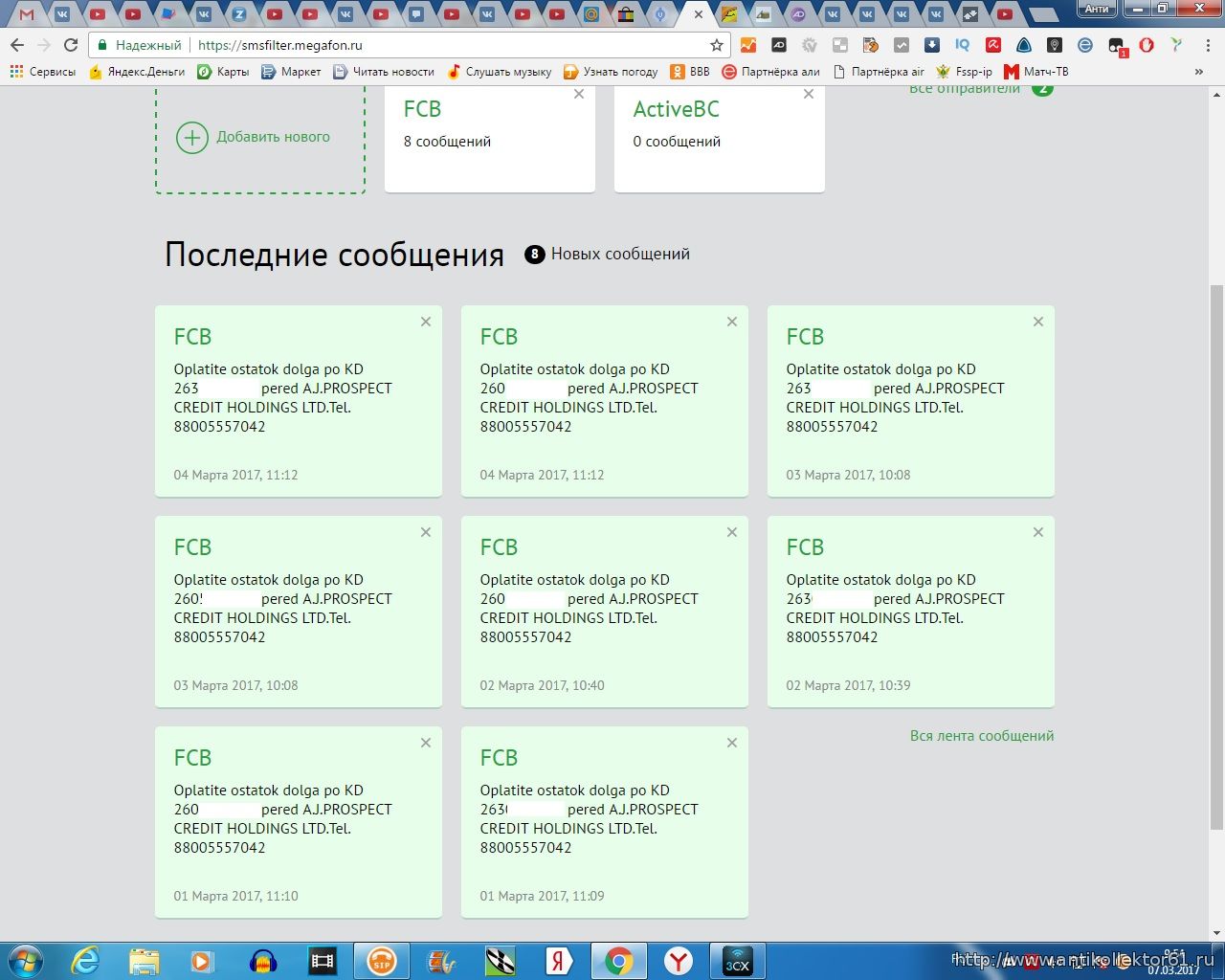Click the FCB title on the 02 Марта 10:40 message

point(499,547)
